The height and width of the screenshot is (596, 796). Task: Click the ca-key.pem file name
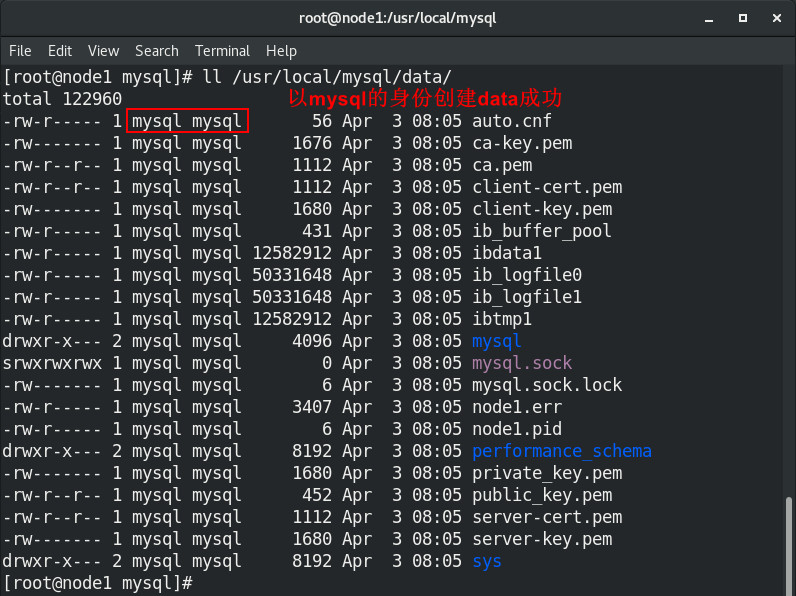tap(522, 143)
